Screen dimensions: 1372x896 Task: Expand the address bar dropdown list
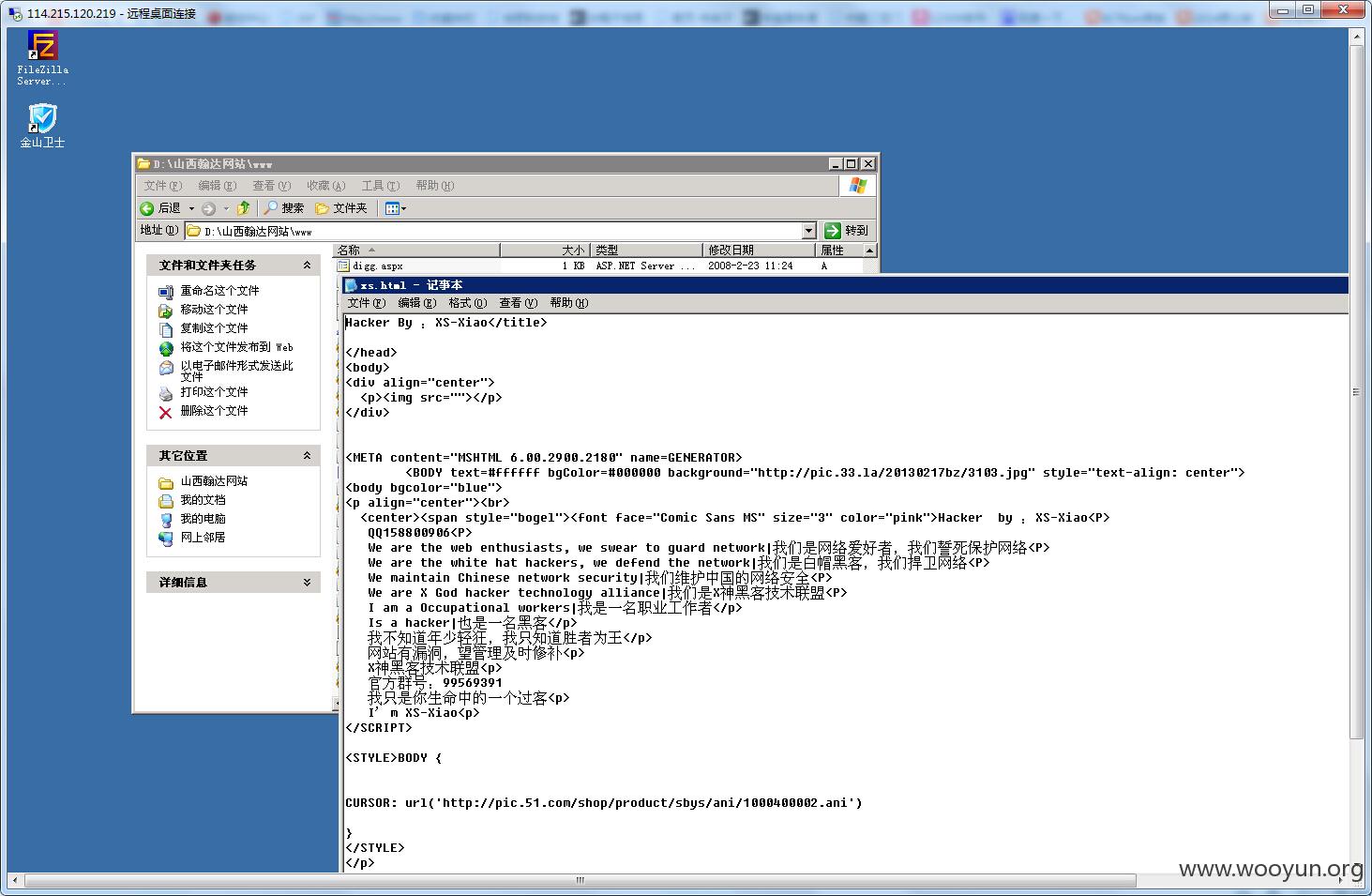[x=808, y=231]
